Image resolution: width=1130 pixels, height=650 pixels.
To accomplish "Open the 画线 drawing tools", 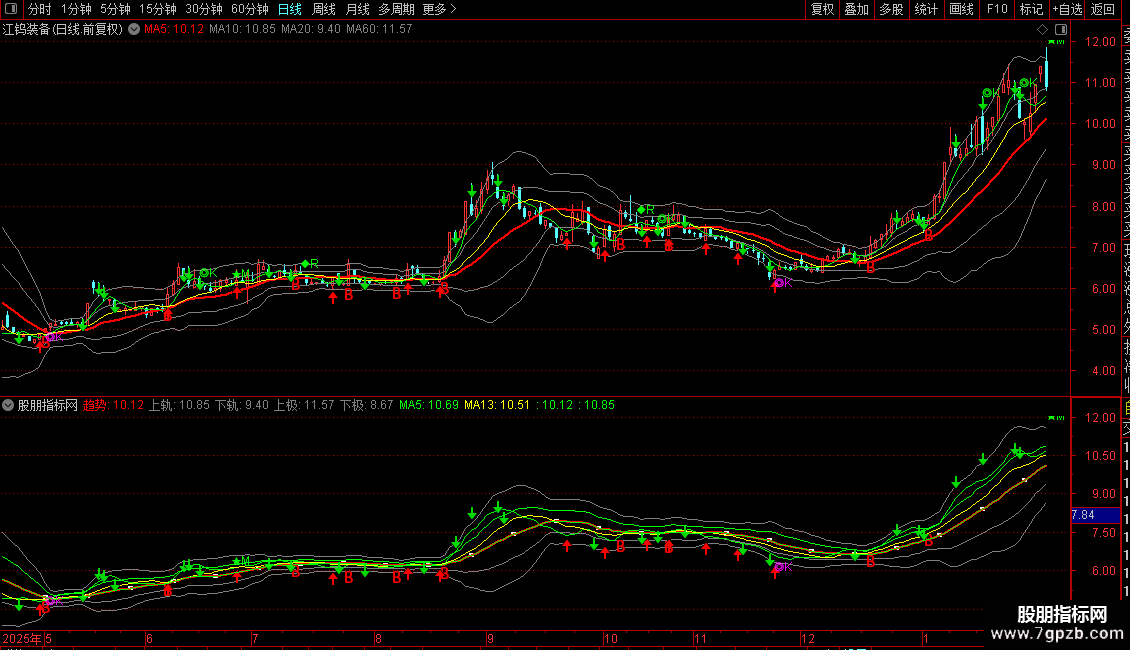I will tap(961, 9).
